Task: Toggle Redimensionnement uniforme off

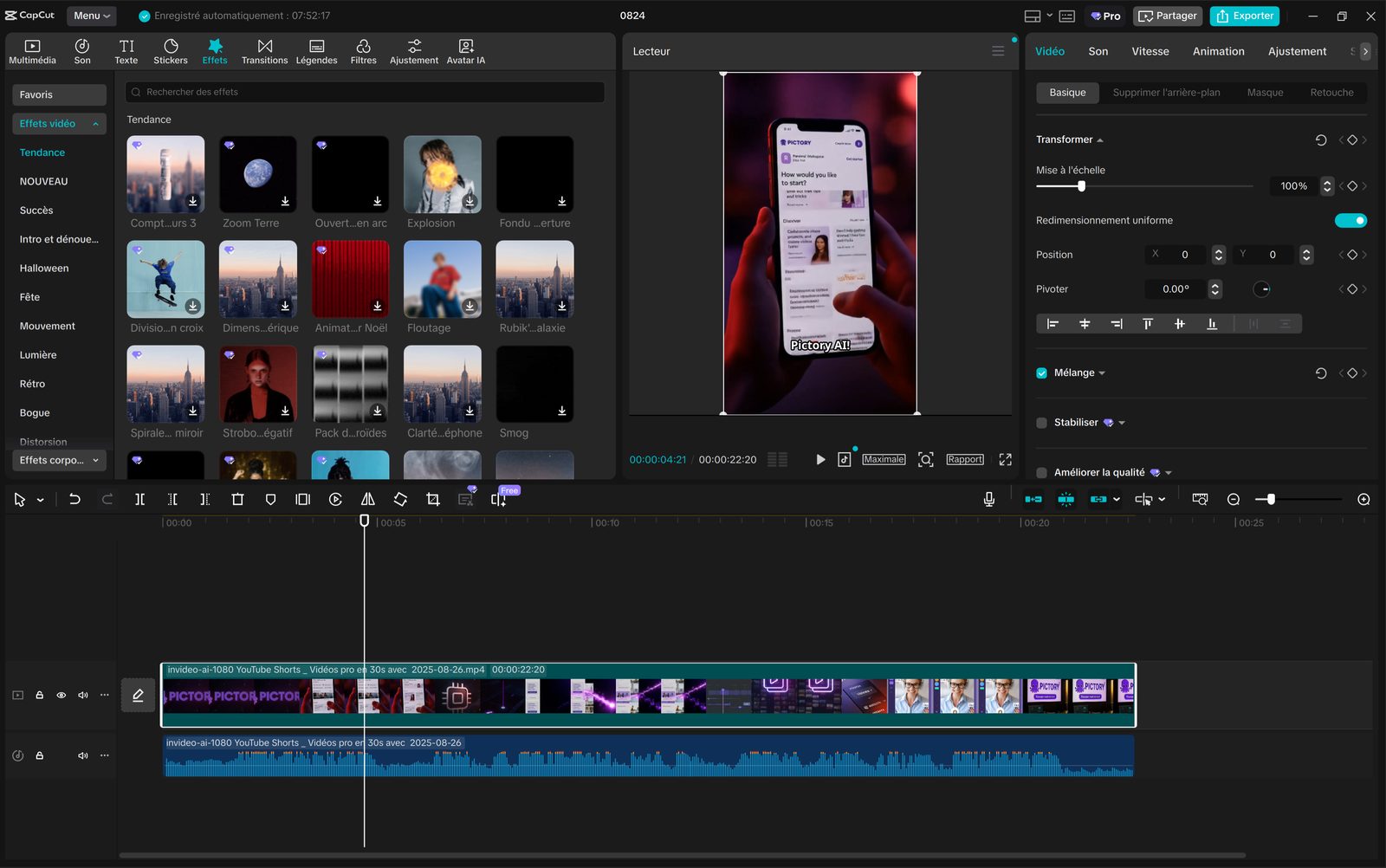Action: pos(1350,220)
